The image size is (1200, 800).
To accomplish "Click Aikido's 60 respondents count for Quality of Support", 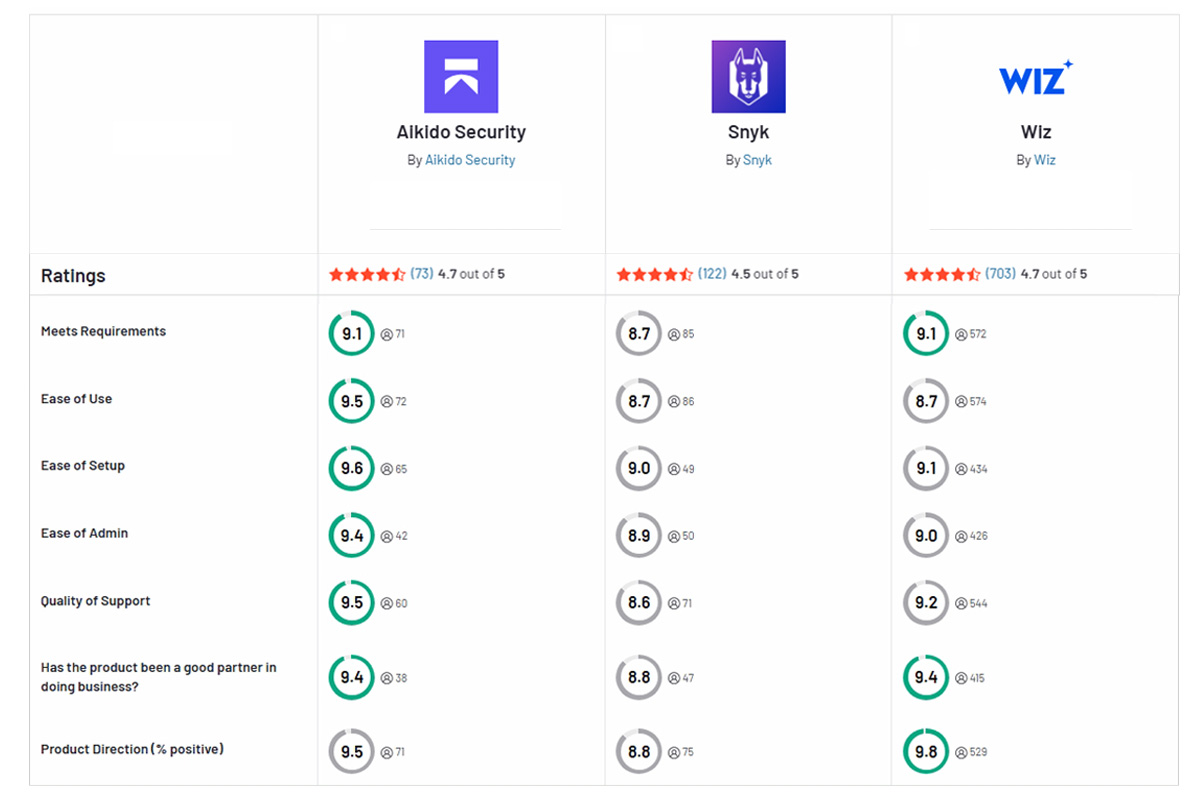I will click(394, 603).
